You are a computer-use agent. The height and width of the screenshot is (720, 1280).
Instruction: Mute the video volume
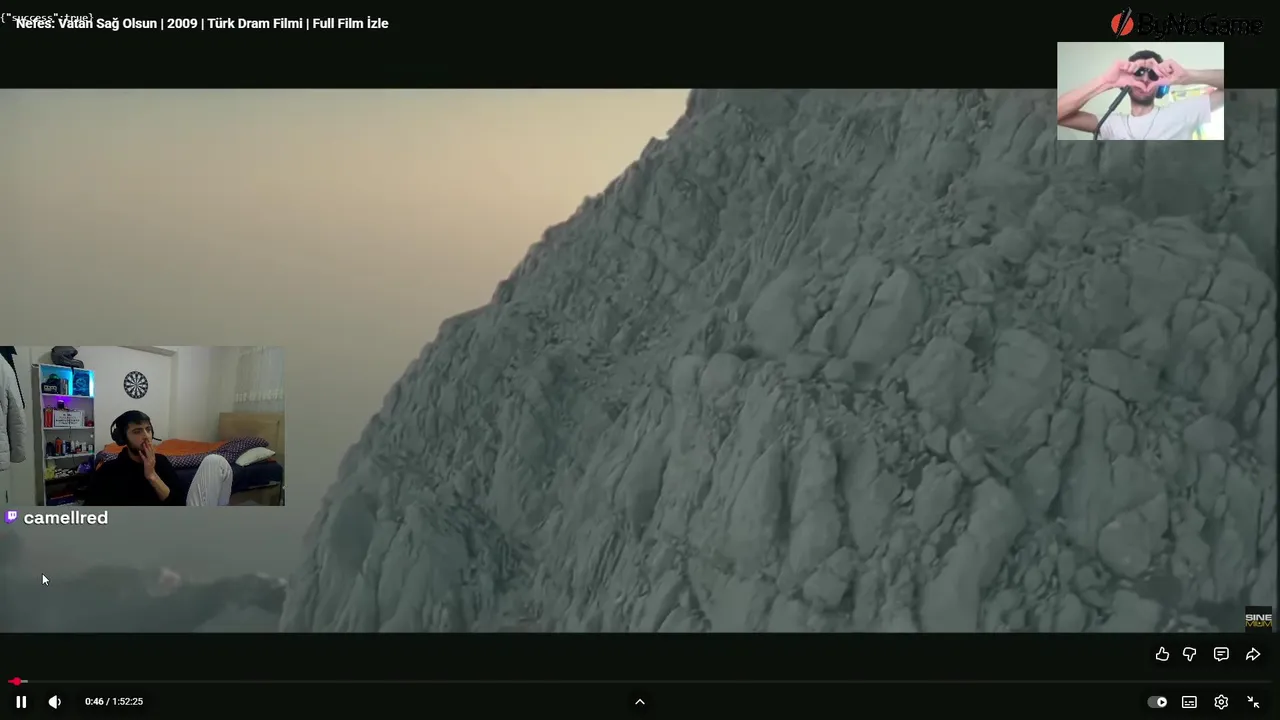55,702
